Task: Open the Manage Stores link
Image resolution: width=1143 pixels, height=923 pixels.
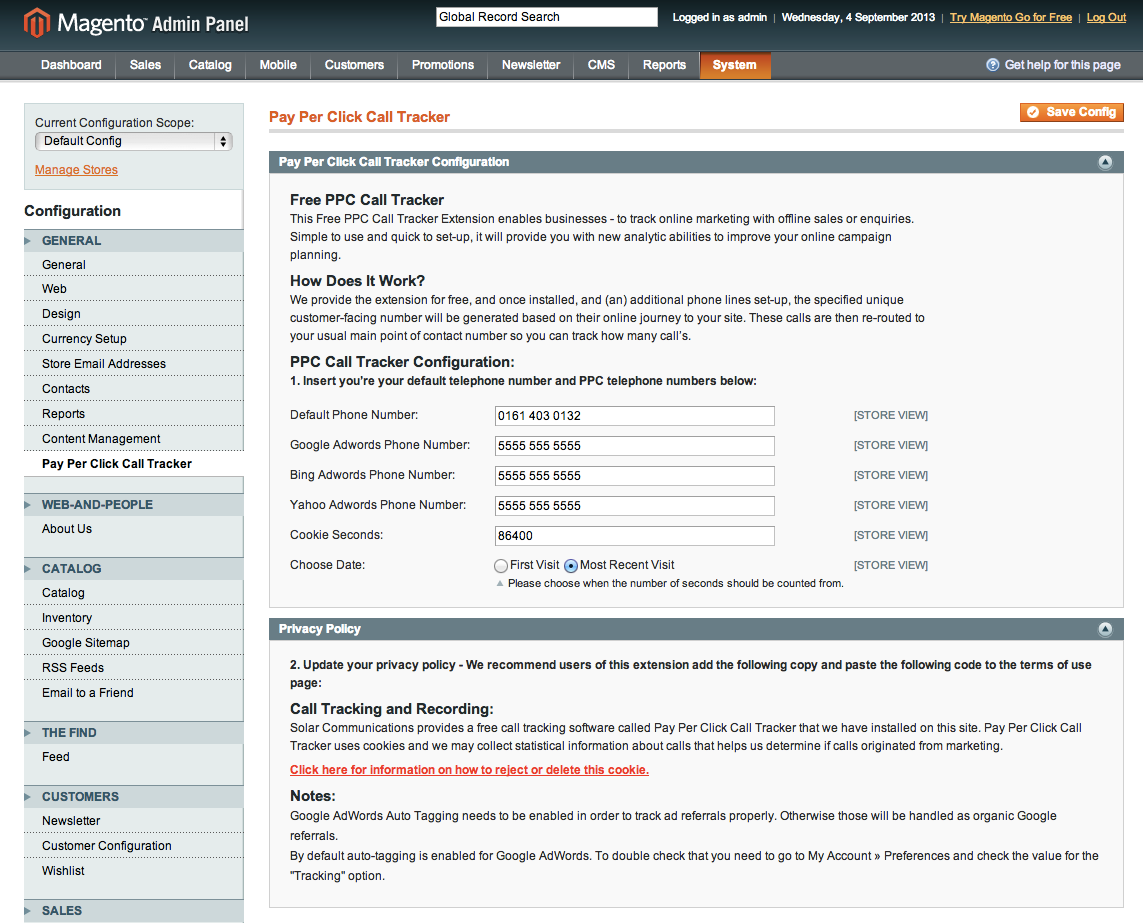Action: click(76, 170)
